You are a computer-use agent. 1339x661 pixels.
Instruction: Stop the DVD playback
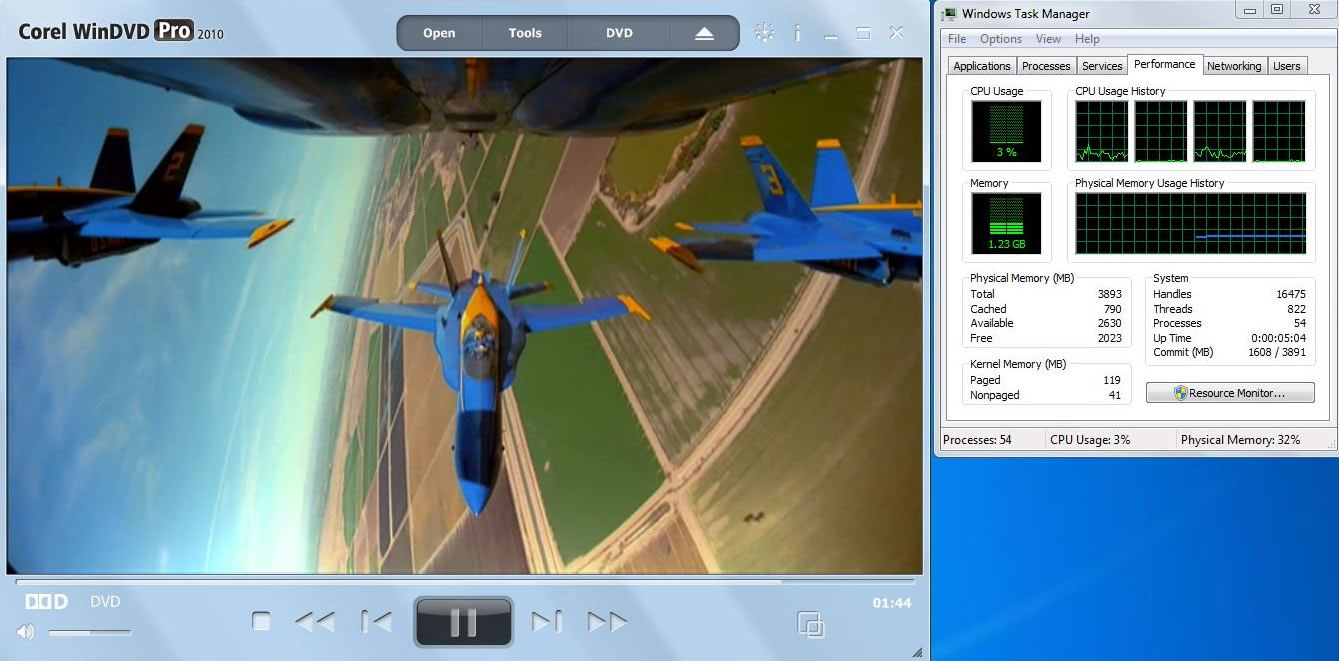(261, 622)
